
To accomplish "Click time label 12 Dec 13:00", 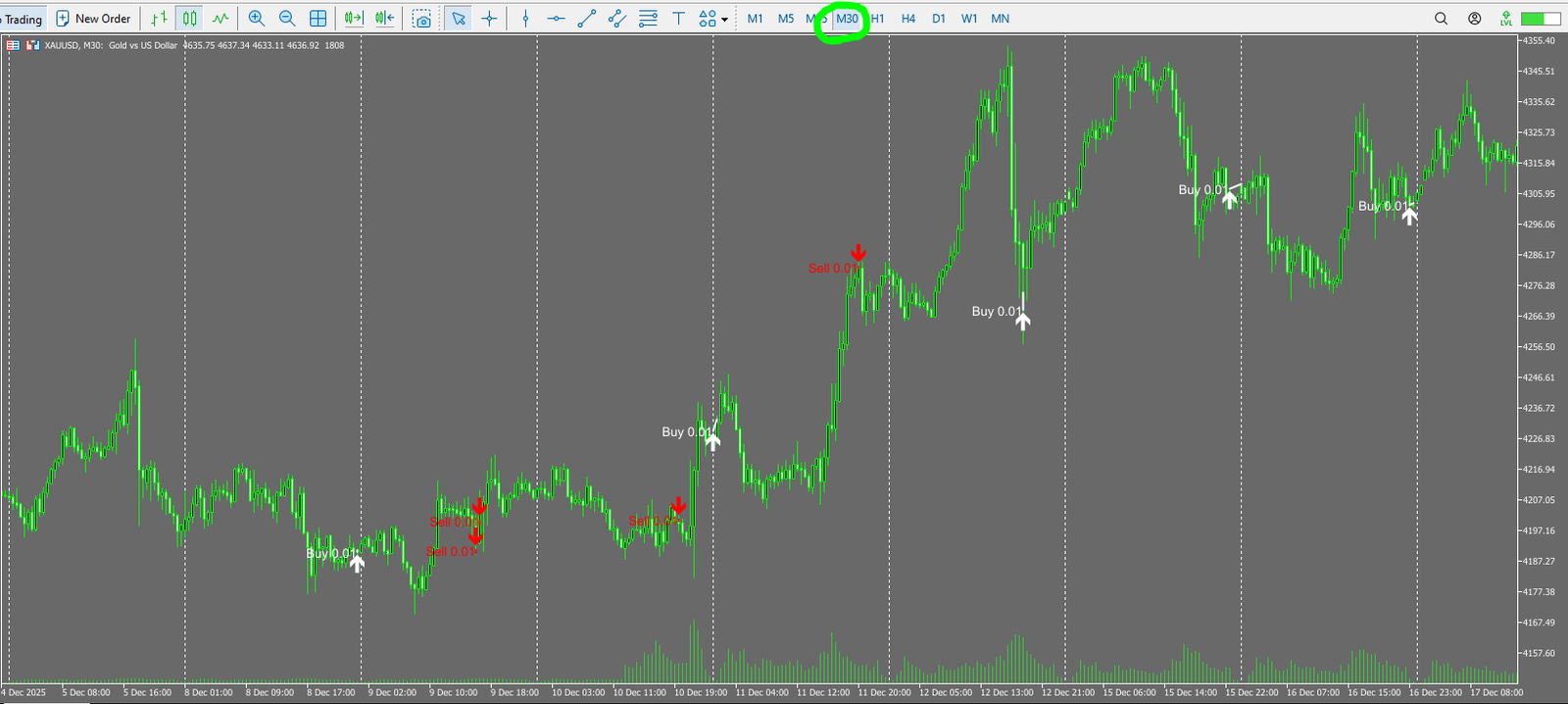I will (x=1007, y=692).
